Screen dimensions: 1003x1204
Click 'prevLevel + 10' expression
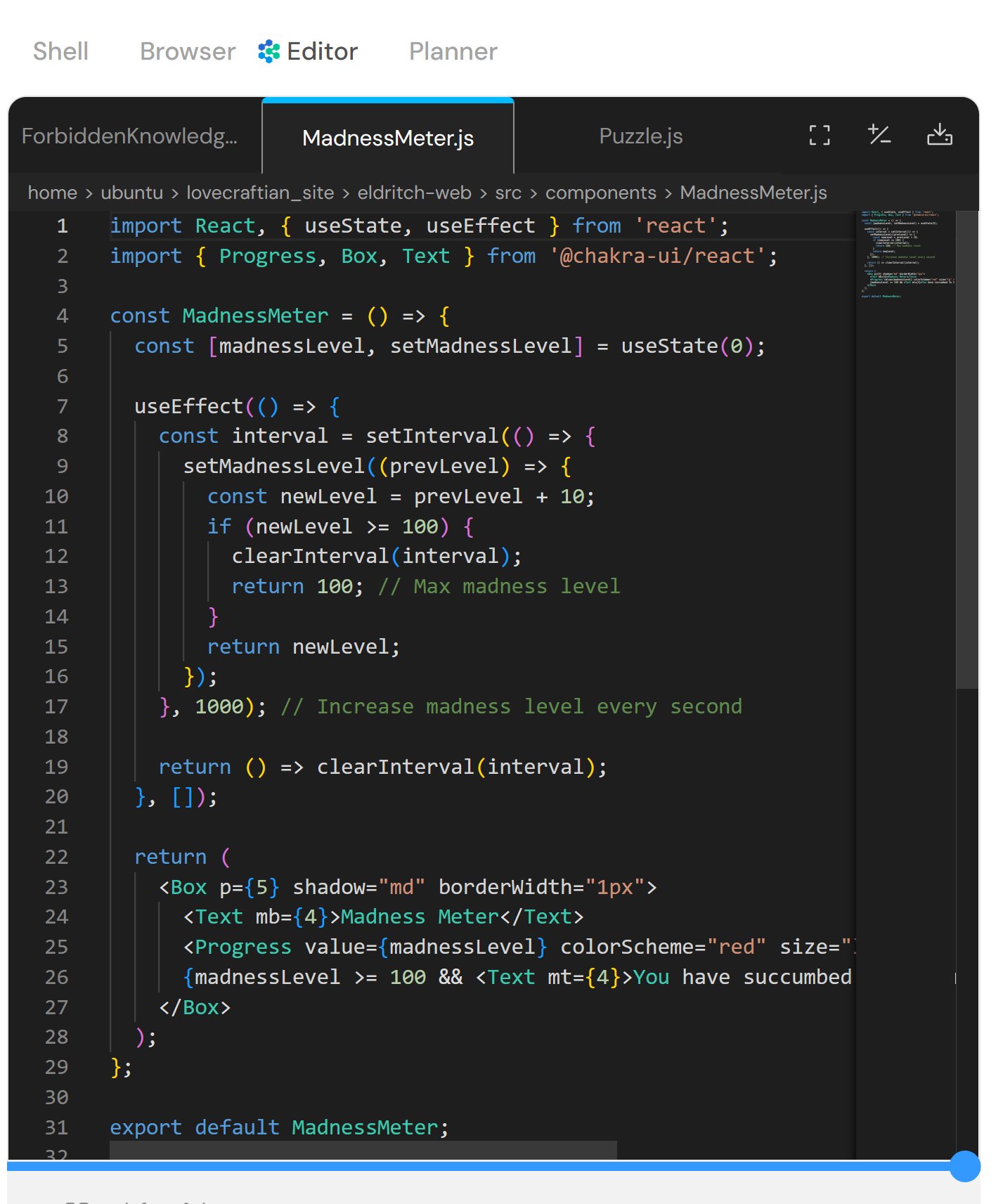click(499, 496)
